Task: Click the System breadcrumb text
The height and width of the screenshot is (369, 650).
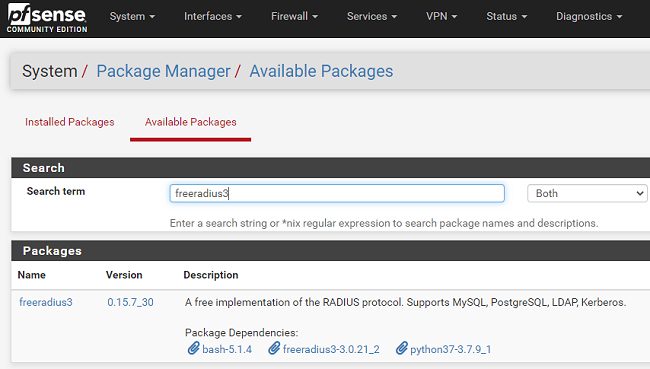Action: pyautogui.click(x=50, y=71)
